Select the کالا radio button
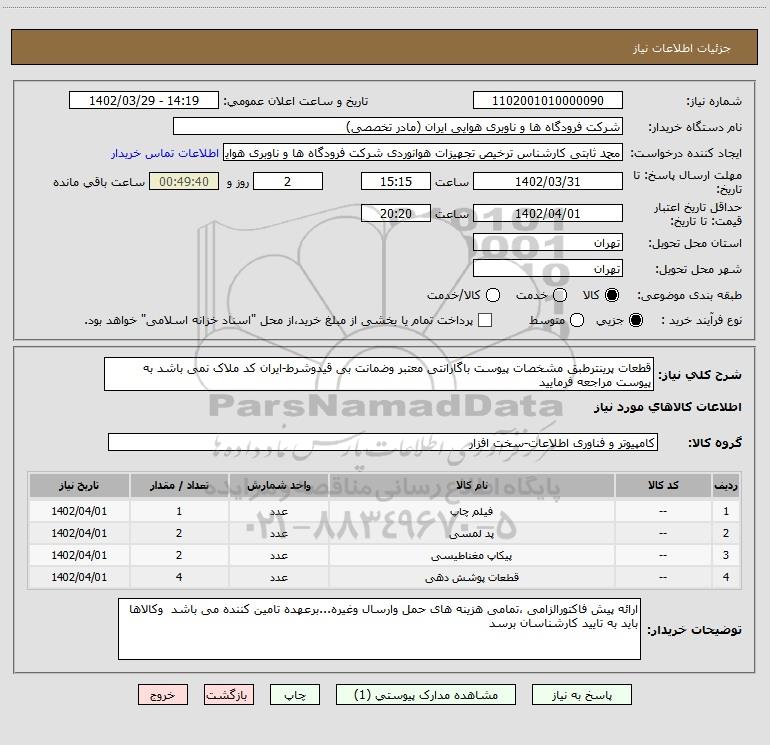 click(612, 295)
